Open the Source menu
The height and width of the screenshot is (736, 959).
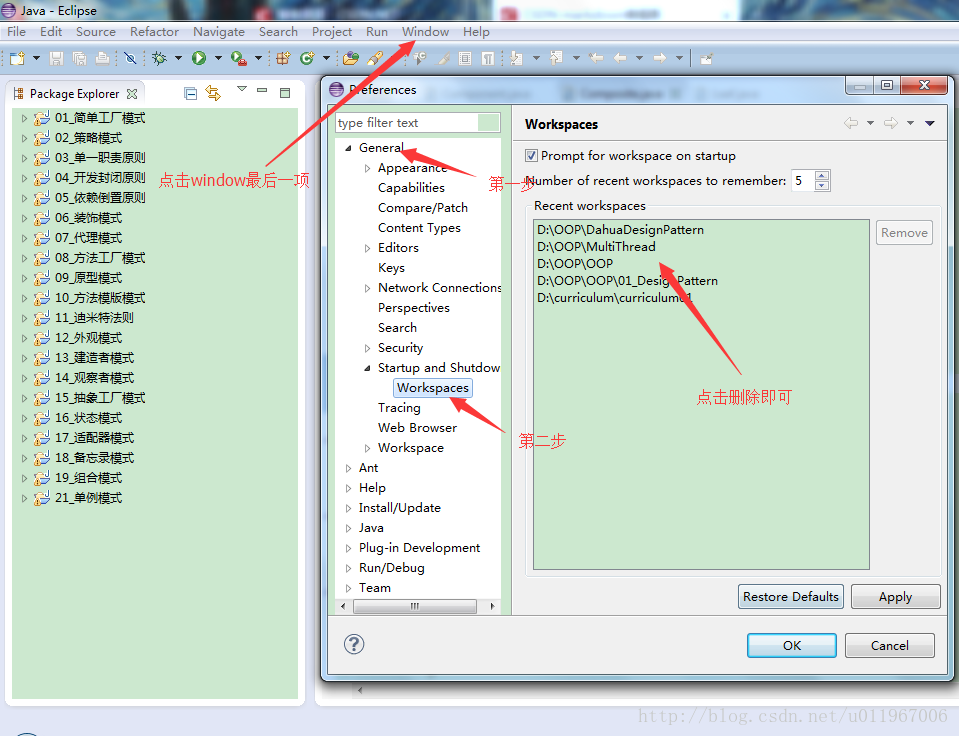(95, 32)
